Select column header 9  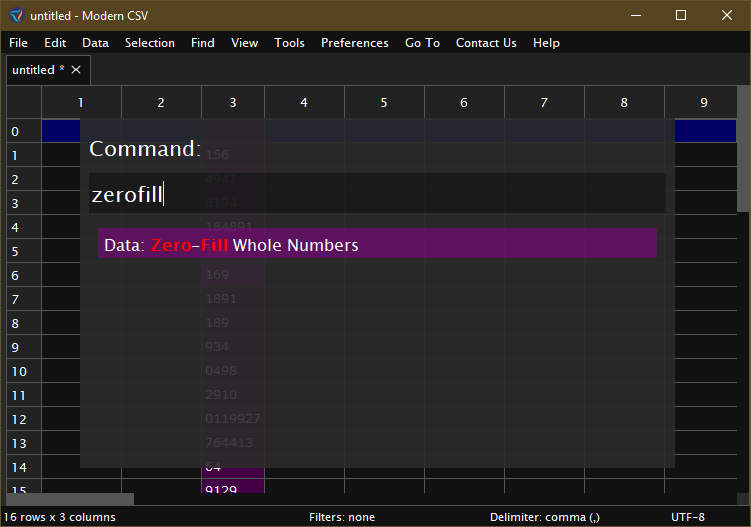[701, 102]
